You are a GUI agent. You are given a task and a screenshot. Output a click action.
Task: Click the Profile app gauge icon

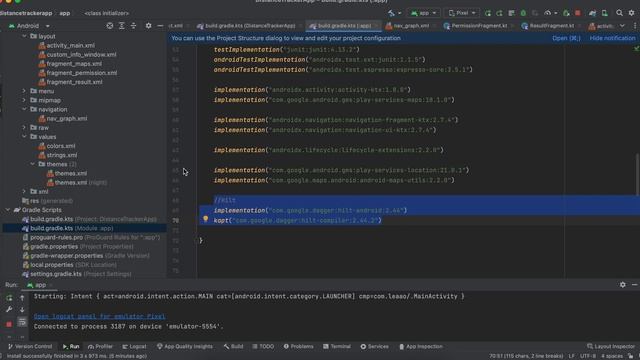click(x=547, y=13)
